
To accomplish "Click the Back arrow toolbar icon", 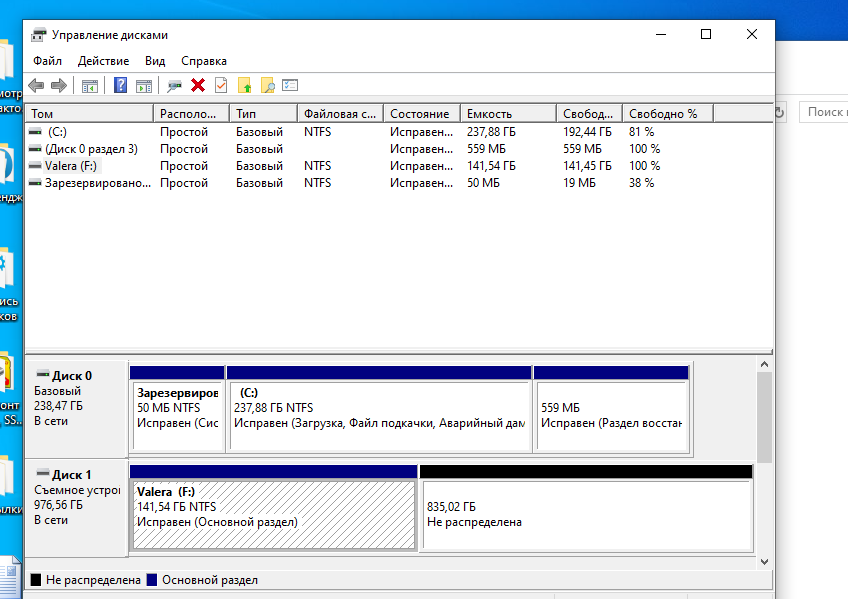I will click(x=36, y=85).
